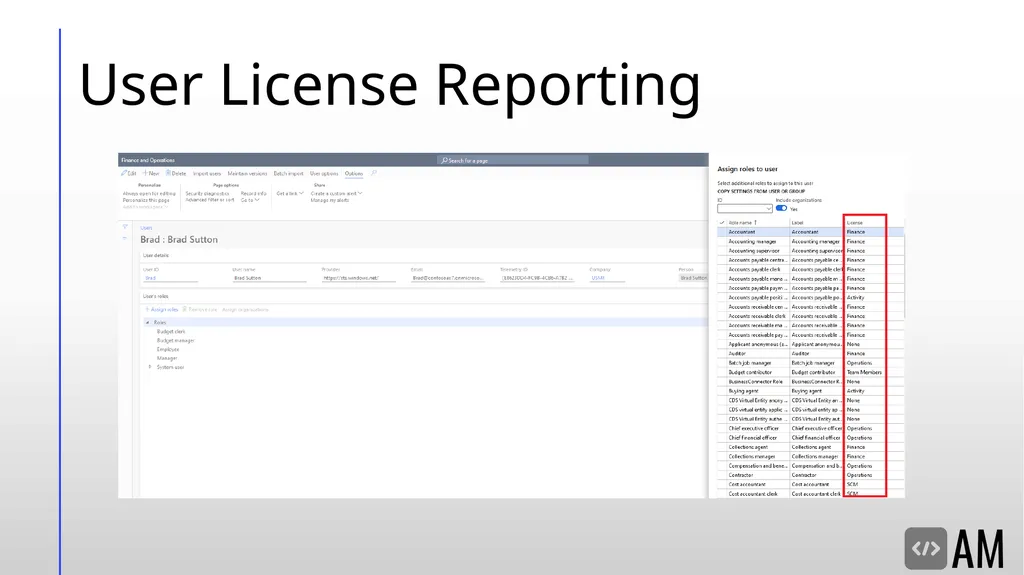The height and width of the screenshot is (575, 1024).
Task: Open the User options menu
Action: pos(324,174)
